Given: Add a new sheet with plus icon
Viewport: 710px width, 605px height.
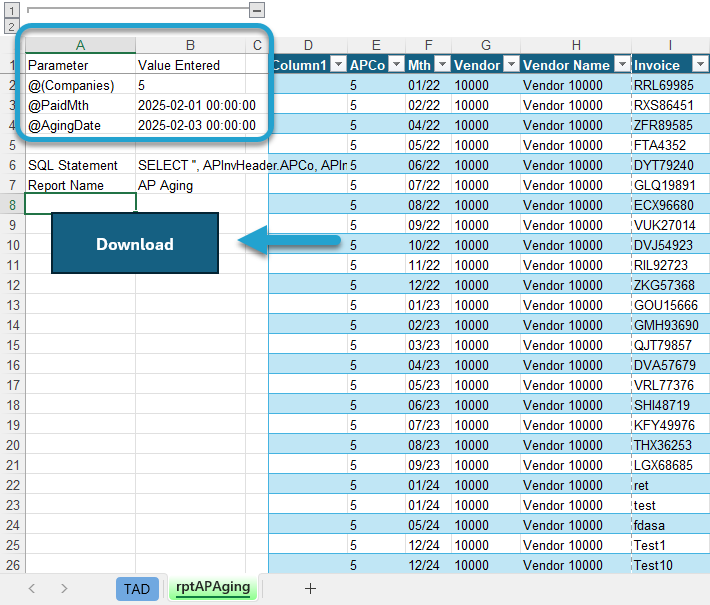Looking at the screenshot, I should tap(310, 589).
